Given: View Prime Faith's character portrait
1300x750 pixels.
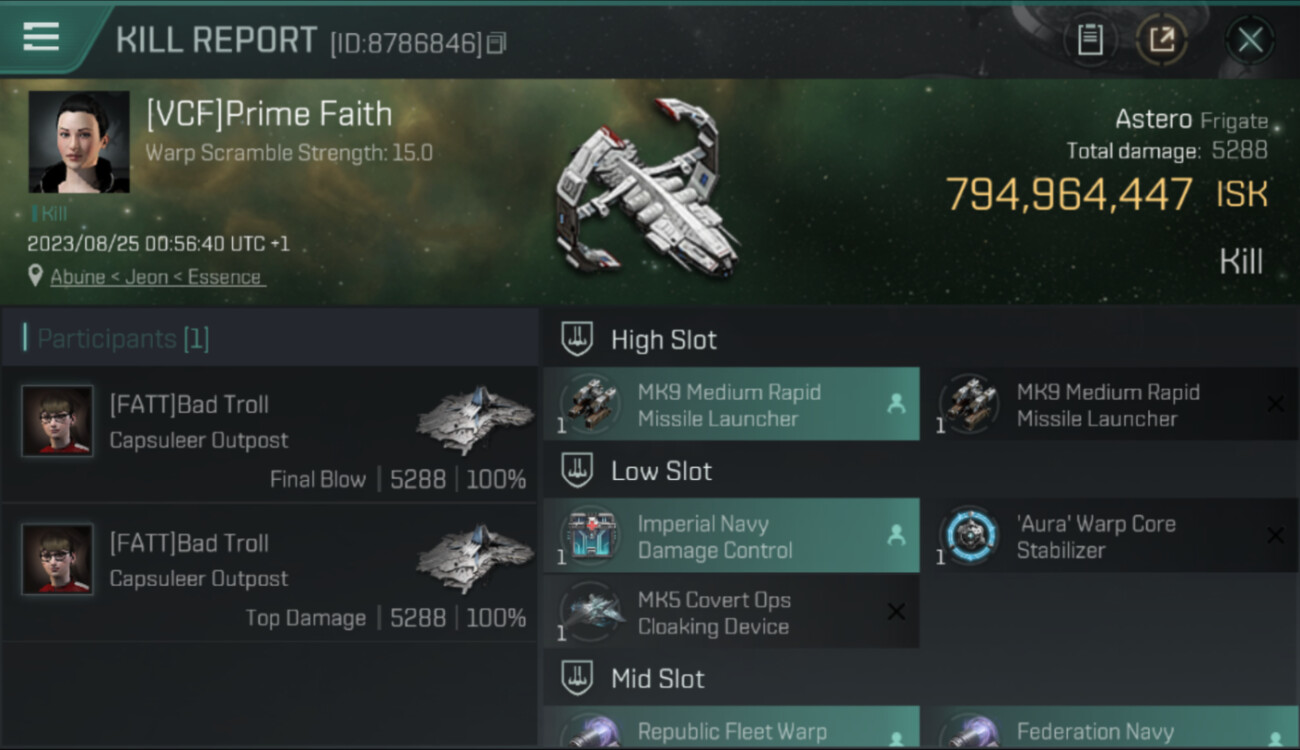Looking at the screenshot, I should pos(79,142).
